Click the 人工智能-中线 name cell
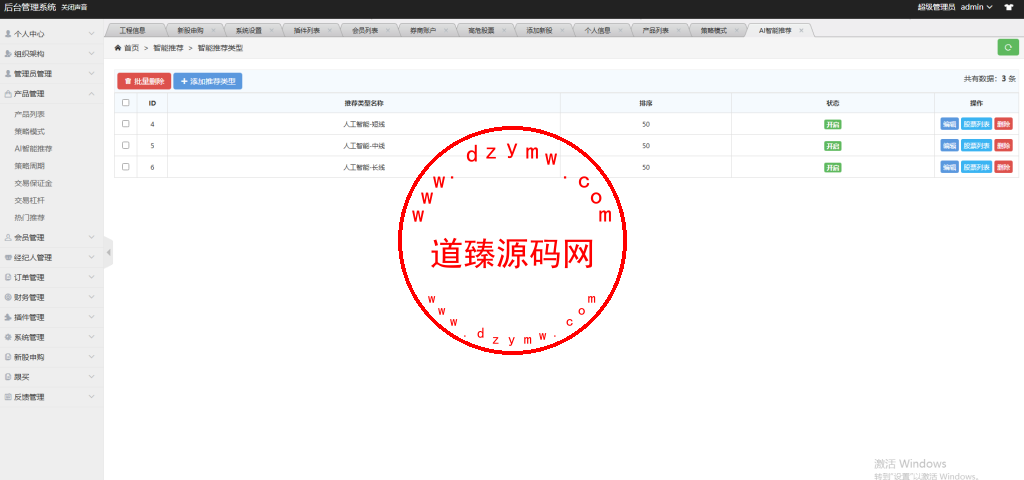This screenshot has width=1024, height=480. (364, 146)
